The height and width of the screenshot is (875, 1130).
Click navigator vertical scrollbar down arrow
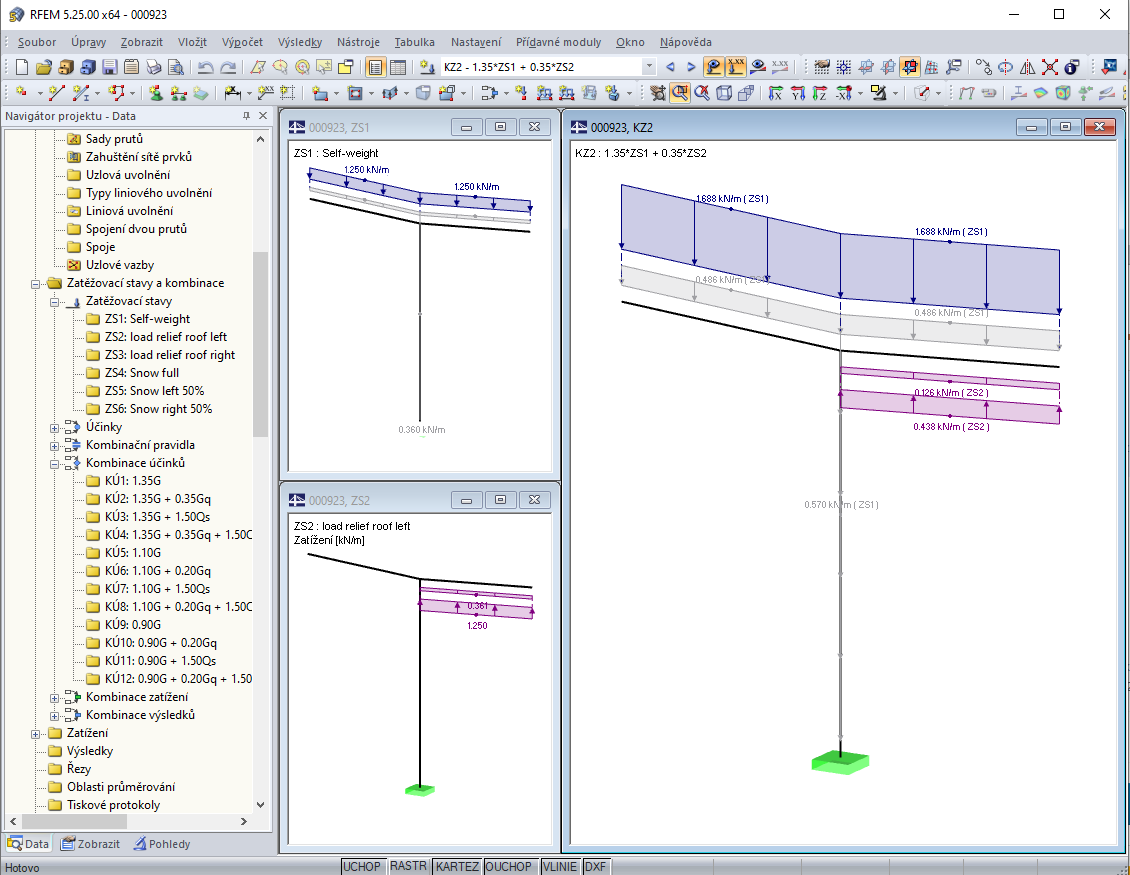pos(260,804)
